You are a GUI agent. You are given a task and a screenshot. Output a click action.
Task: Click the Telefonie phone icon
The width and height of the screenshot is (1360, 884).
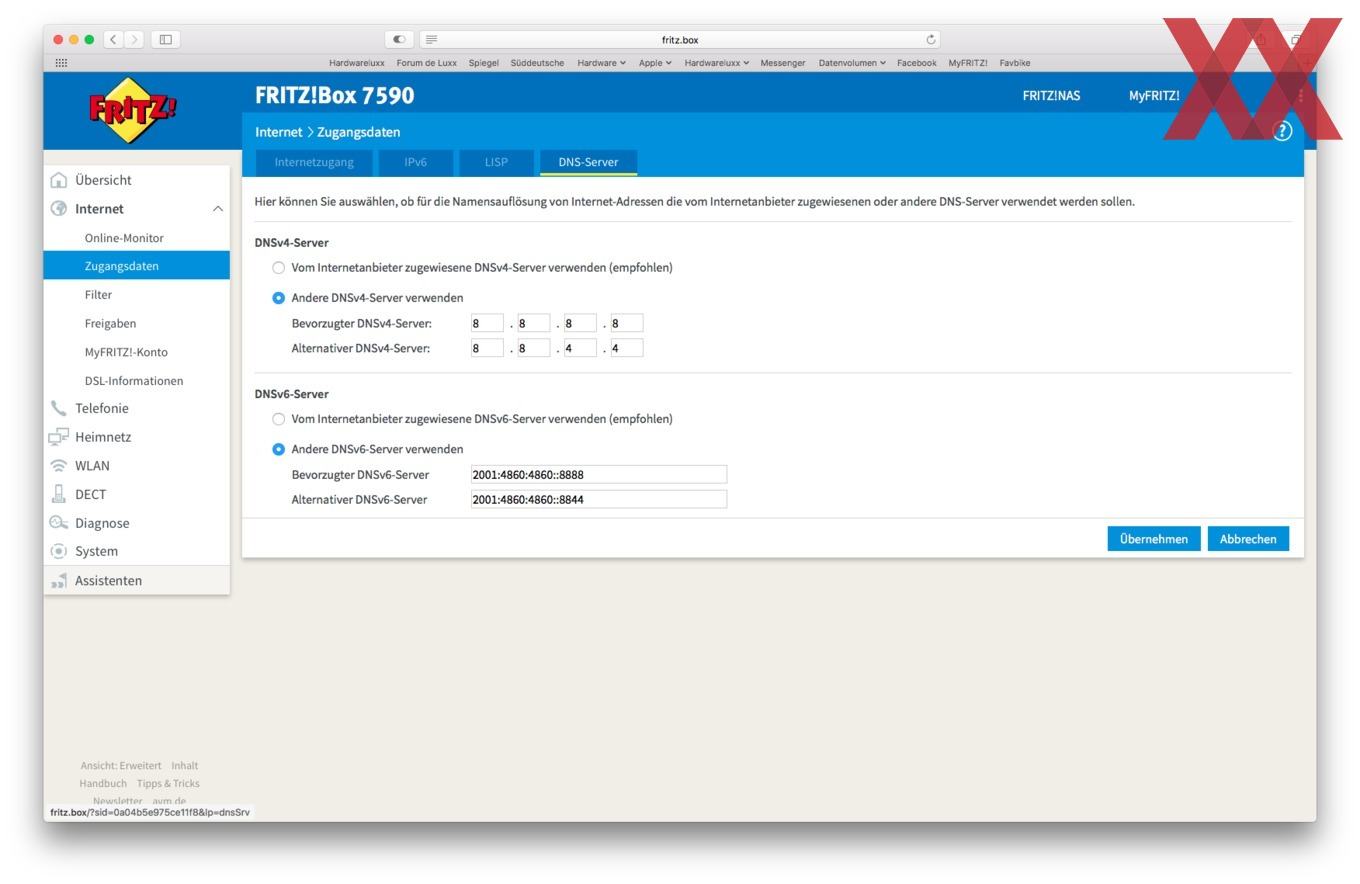tap(59, 408)
